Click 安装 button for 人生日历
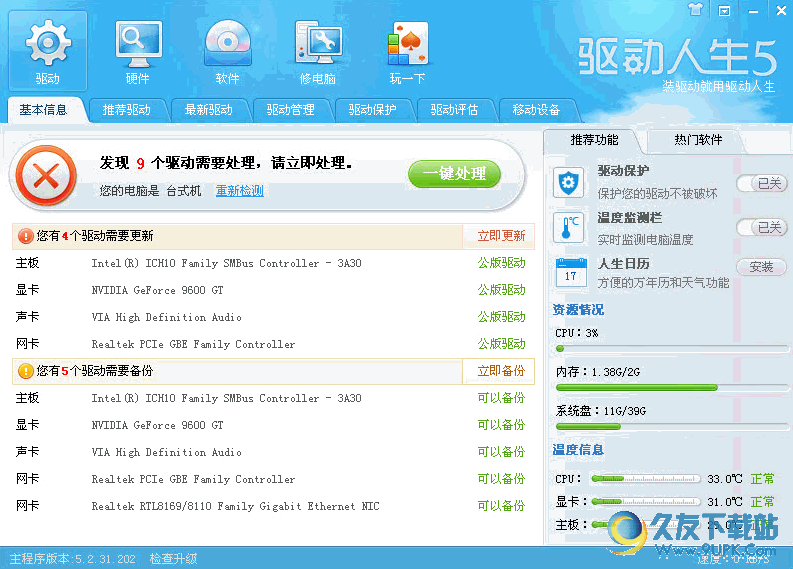This screenshot has width=793, height=569. click(x=762, y=266)
